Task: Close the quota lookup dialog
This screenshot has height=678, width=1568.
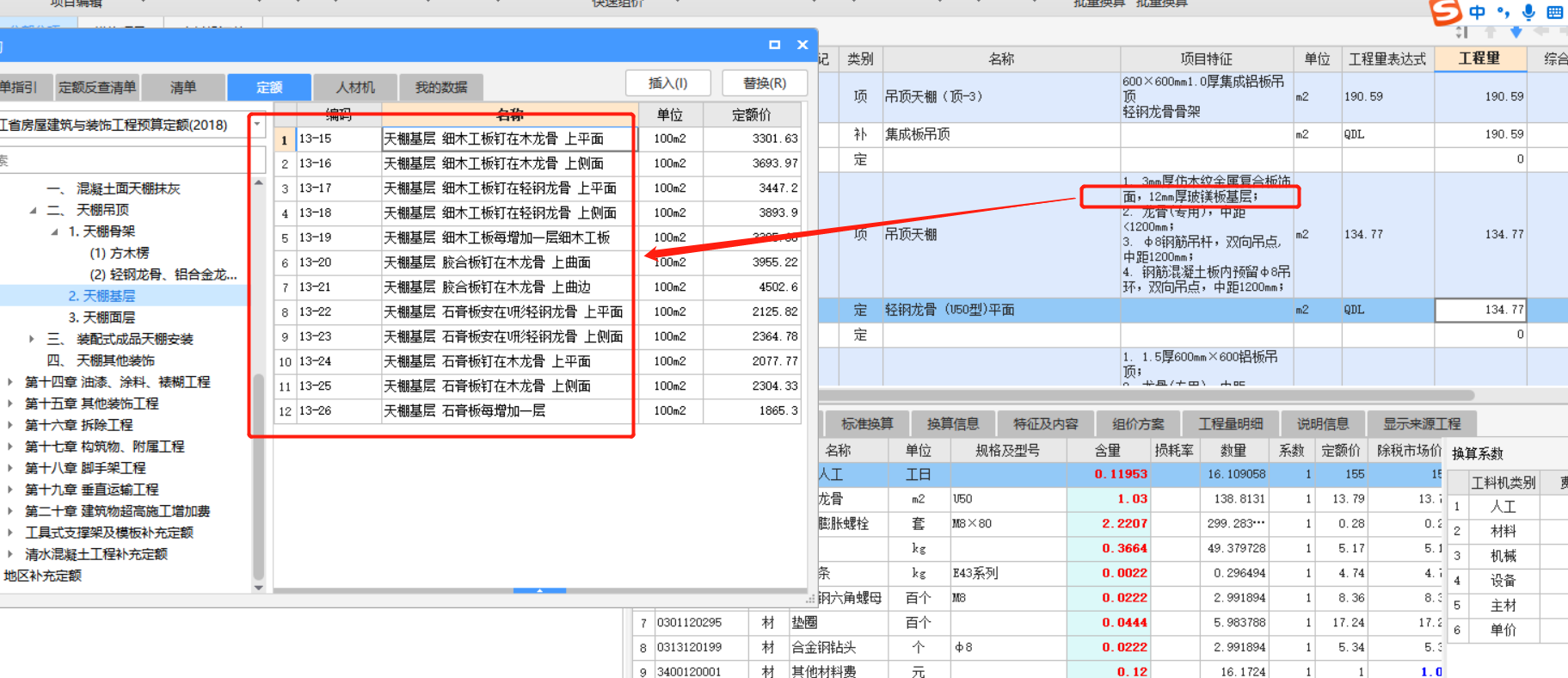Action: (802, 45)
